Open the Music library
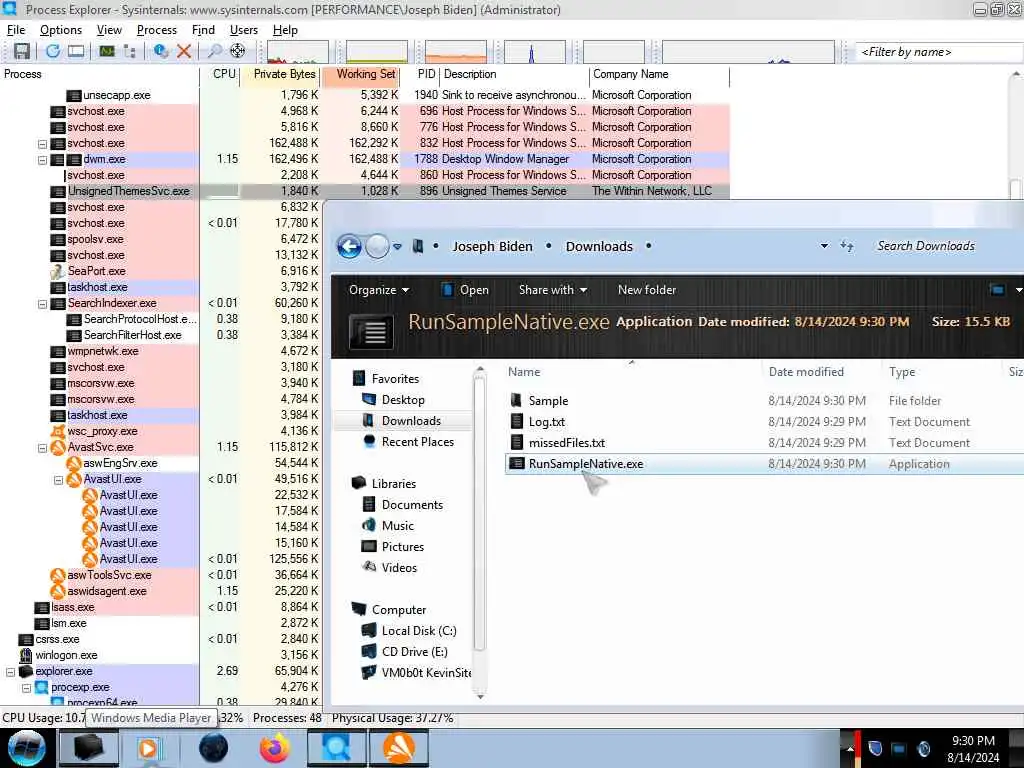Viewport: 1024px width, 768px height. point(398,526)
